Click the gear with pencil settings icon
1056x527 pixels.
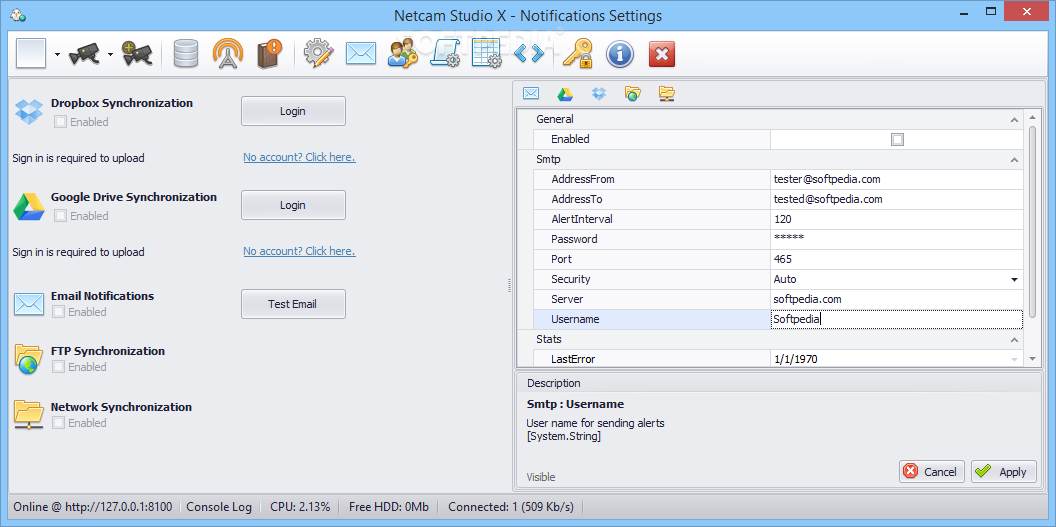click(x=319, y=53)
